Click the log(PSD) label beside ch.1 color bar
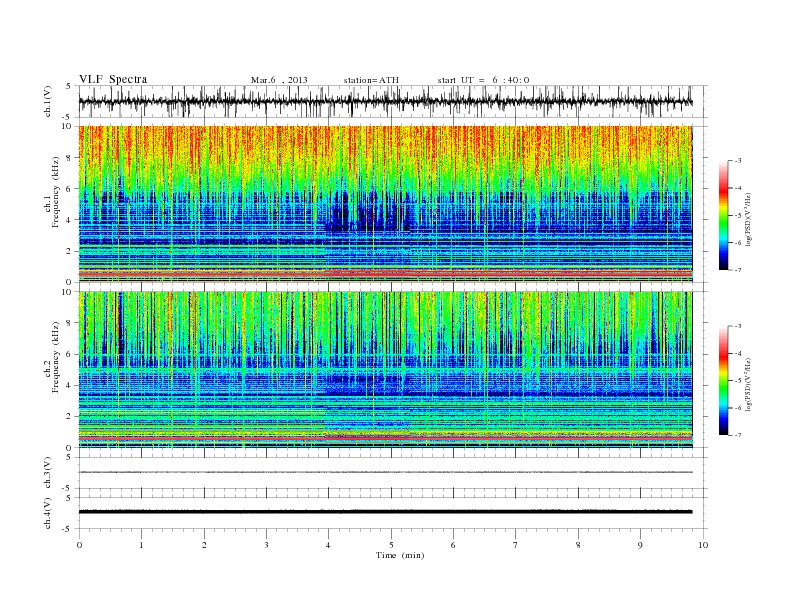Image resolution: width=792 pixels, height=612 pixels. pyautogui.click(x=748, y=219)
